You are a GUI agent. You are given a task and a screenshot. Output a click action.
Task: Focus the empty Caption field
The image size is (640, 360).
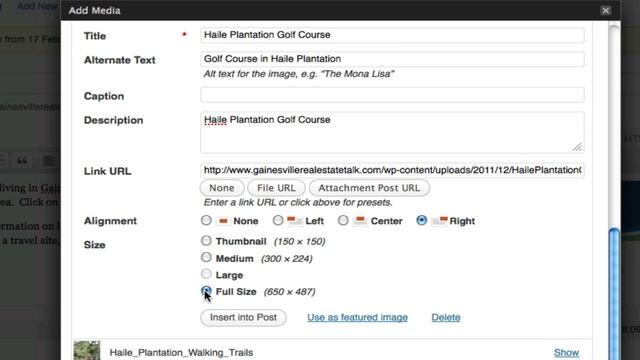tap(392, 95)
